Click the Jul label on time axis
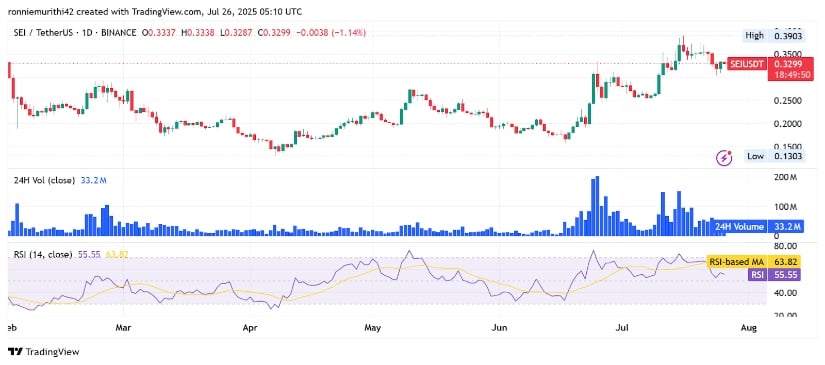This screenshot has width=825, height=365. [x=622, y=328]
